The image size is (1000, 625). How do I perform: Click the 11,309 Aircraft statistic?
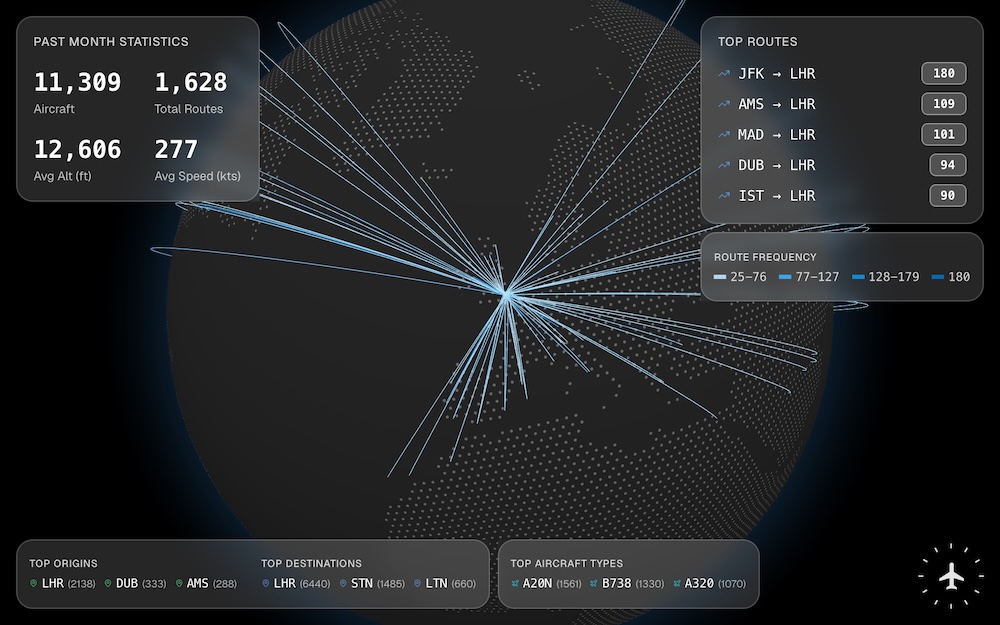[x=77, y=92]
